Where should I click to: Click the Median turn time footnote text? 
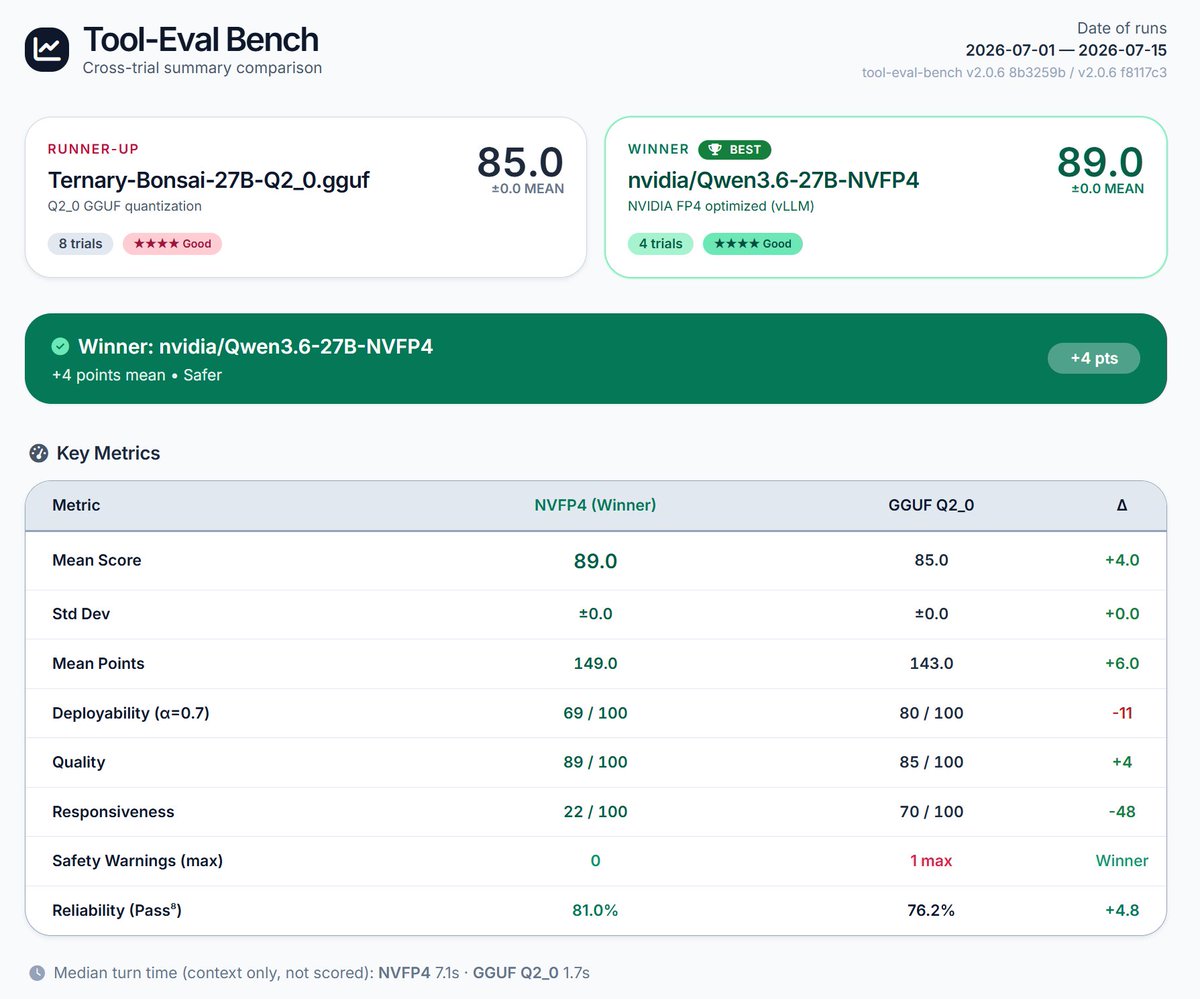click(322, 972)
